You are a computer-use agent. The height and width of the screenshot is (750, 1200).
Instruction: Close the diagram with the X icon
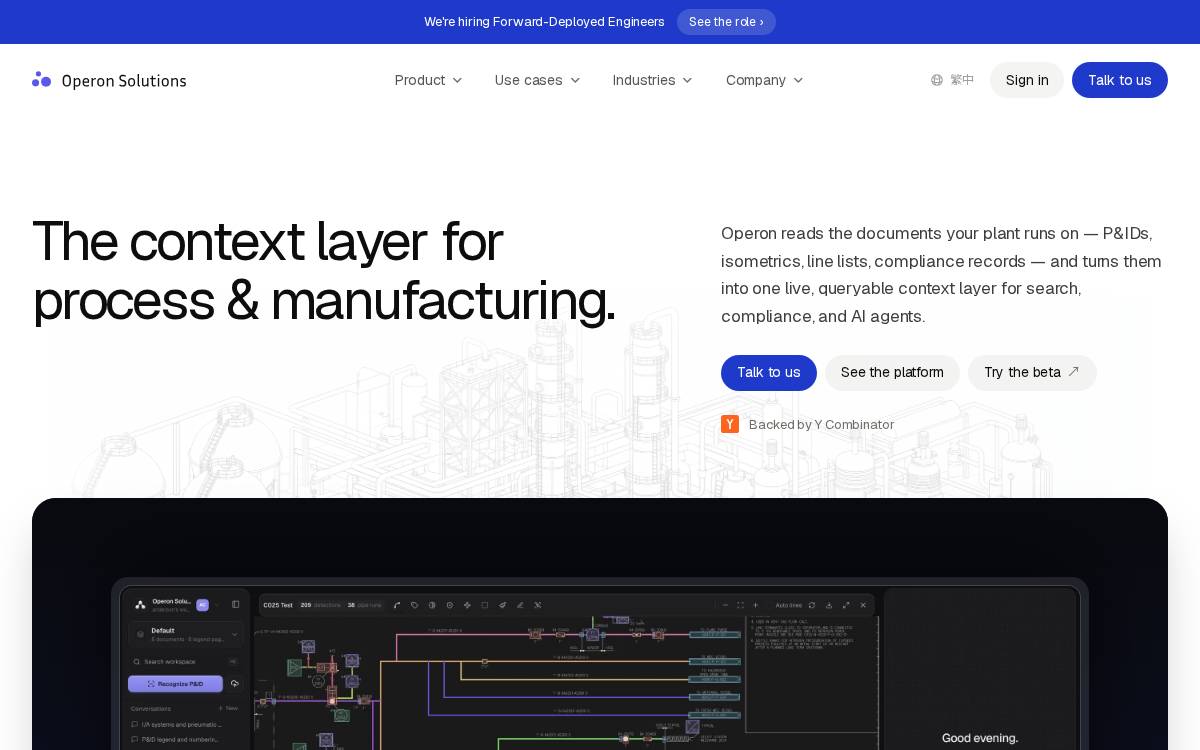point(863,605)
